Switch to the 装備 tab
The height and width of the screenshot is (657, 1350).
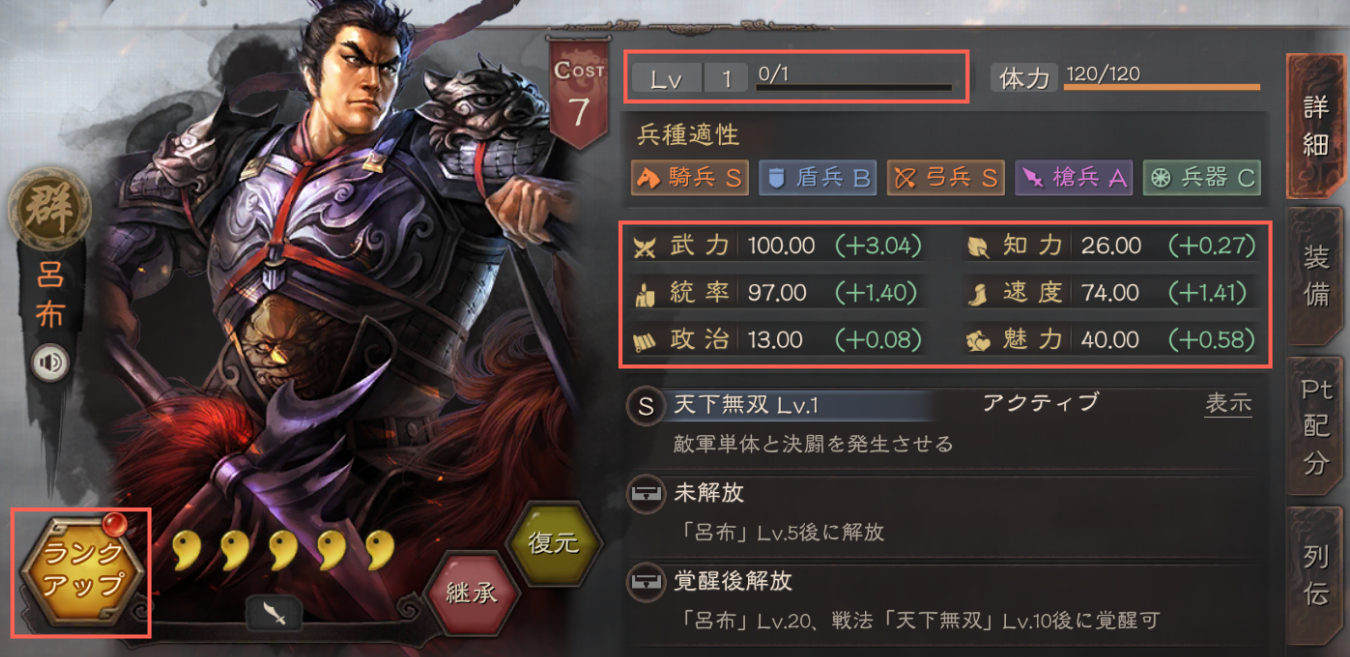tap(1315, 275)
